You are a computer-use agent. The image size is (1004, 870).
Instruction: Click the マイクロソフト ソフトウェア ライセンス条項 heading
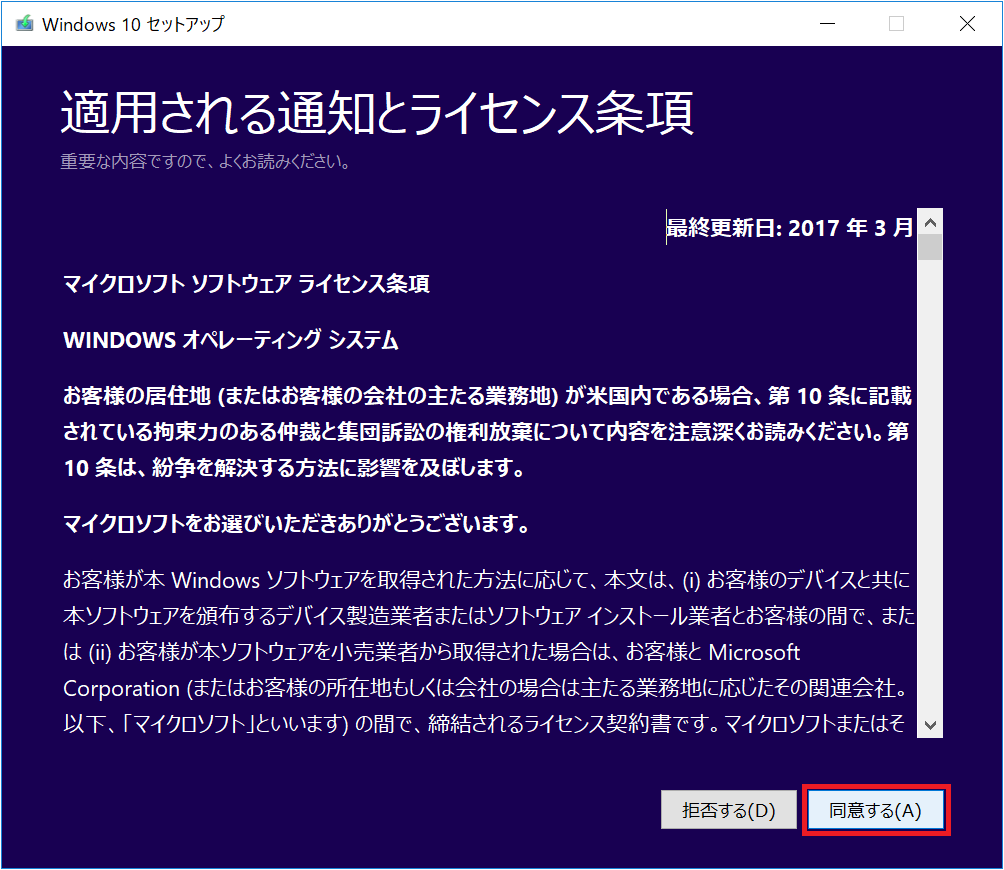tap(246, 284)
